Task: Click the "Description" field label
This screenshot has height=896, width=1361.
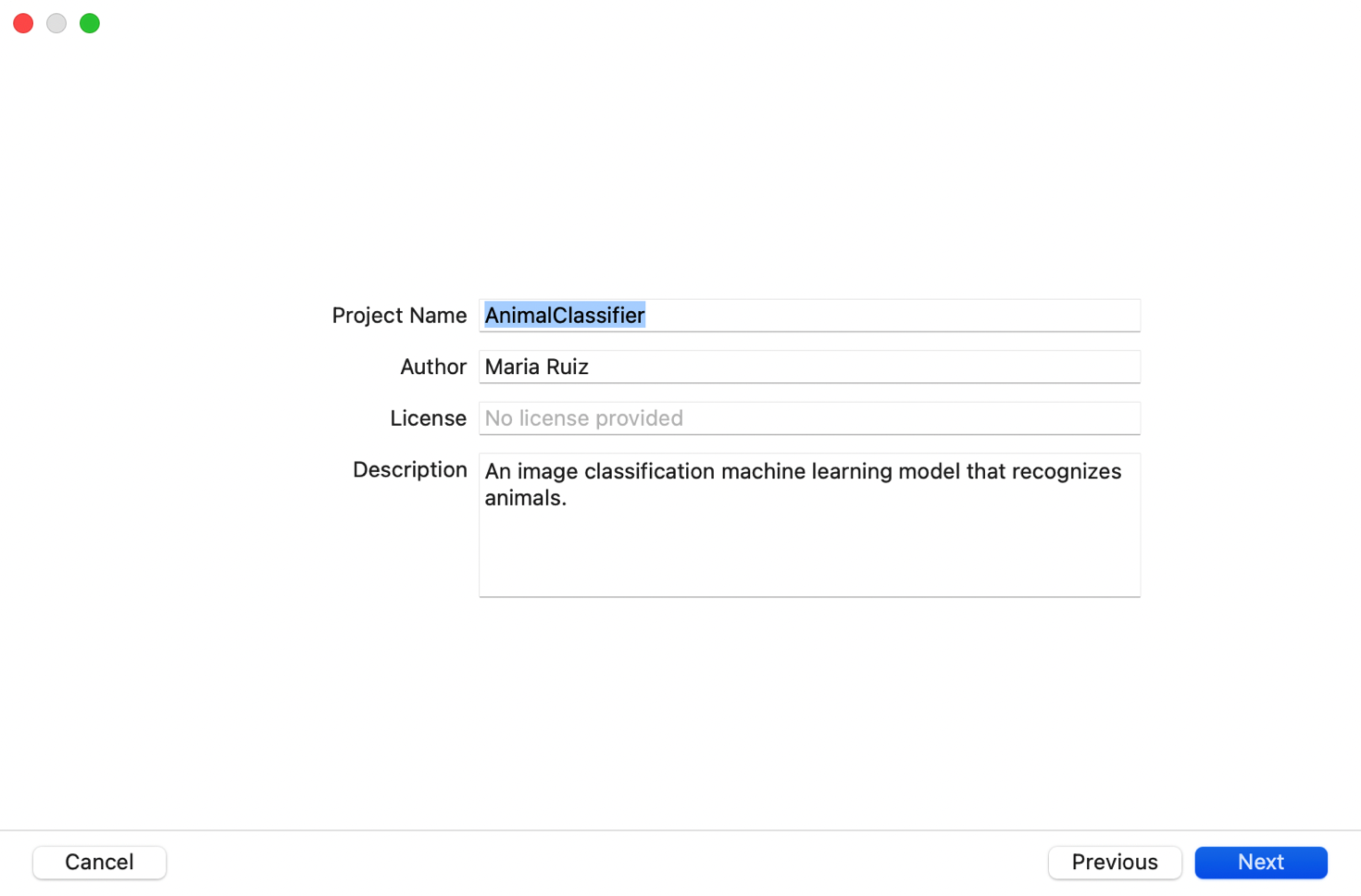Action: (409, 470)
